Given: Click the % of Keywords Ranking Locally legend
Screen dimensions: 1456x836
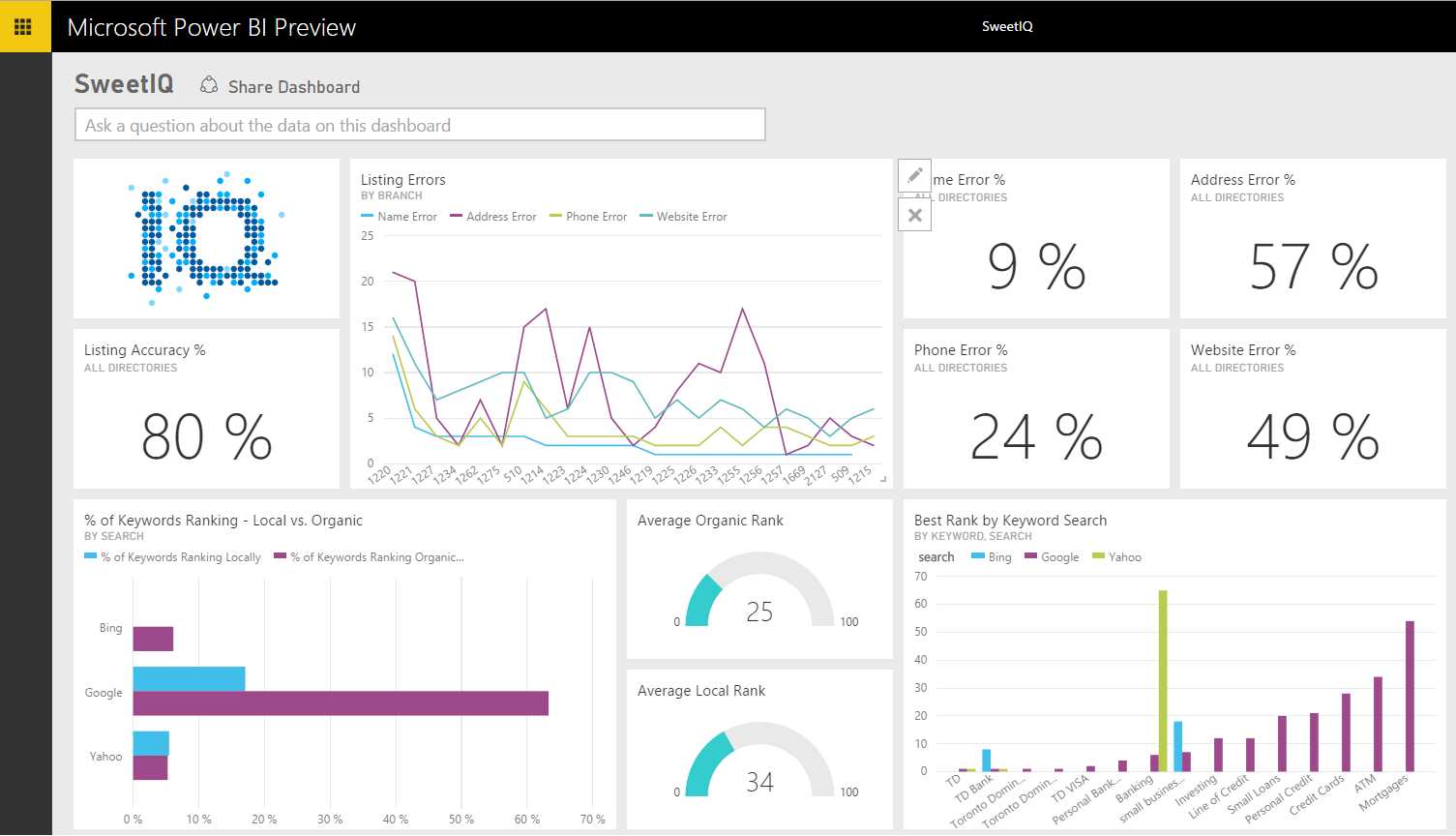Looking at the screenshot, I should pos(172,557).
